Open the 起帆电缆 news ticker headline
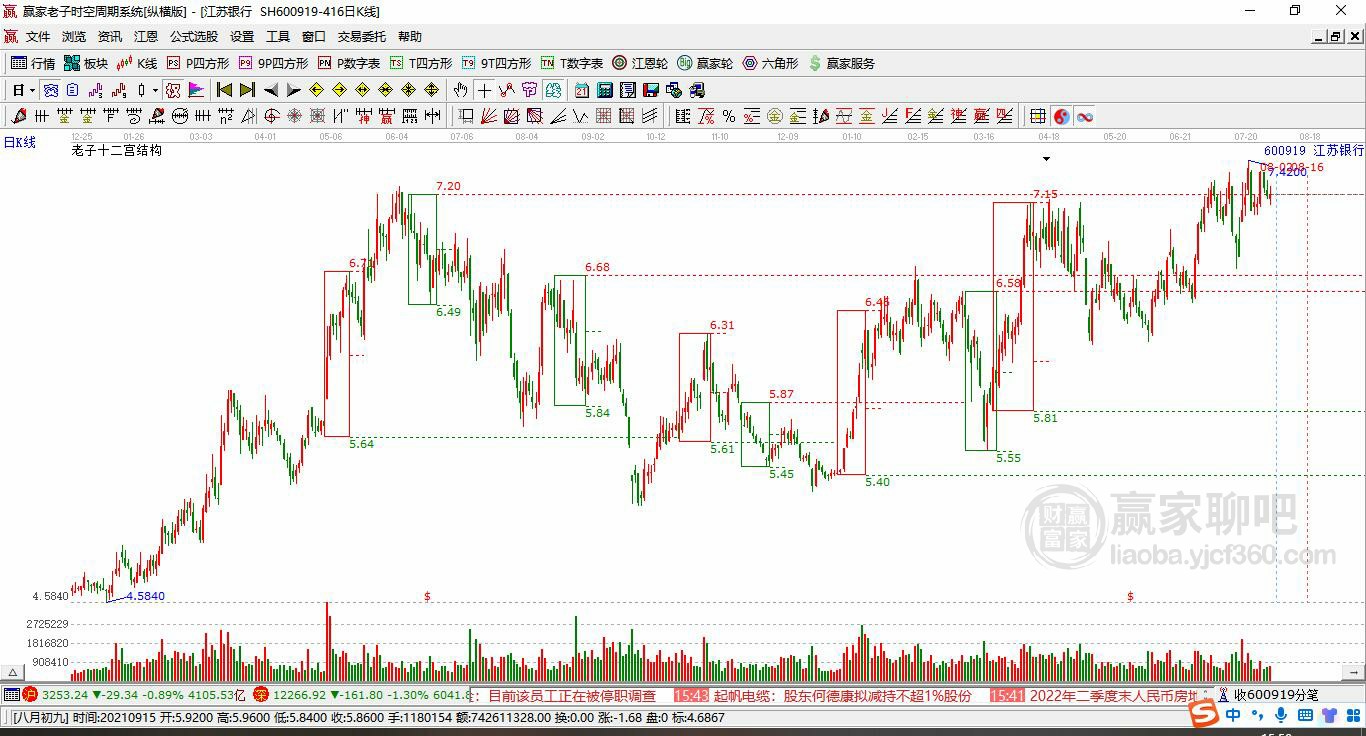Screen dimensions: 1366x736 coord(842,695)
